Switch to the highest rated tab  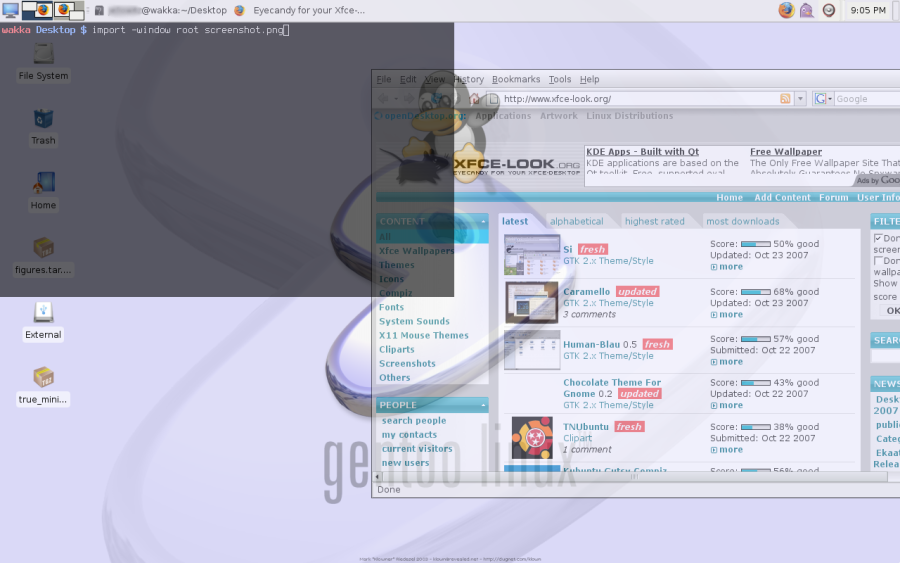pyautogui.click(x=654, y=221)
